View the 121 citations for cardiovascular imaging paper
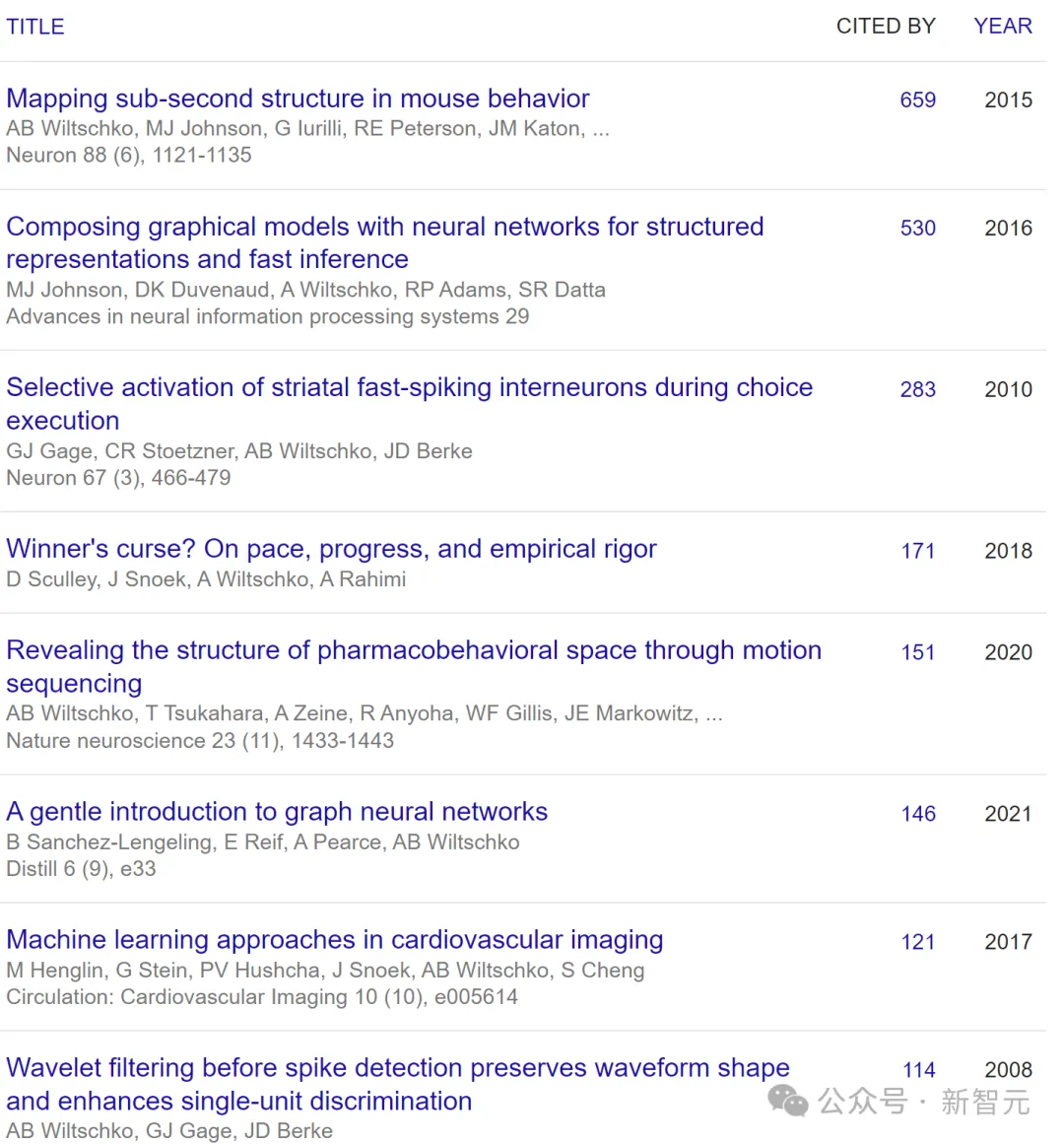Image resolution: width=1064 pixels, height=1144 pixels. tap(917, 942)
